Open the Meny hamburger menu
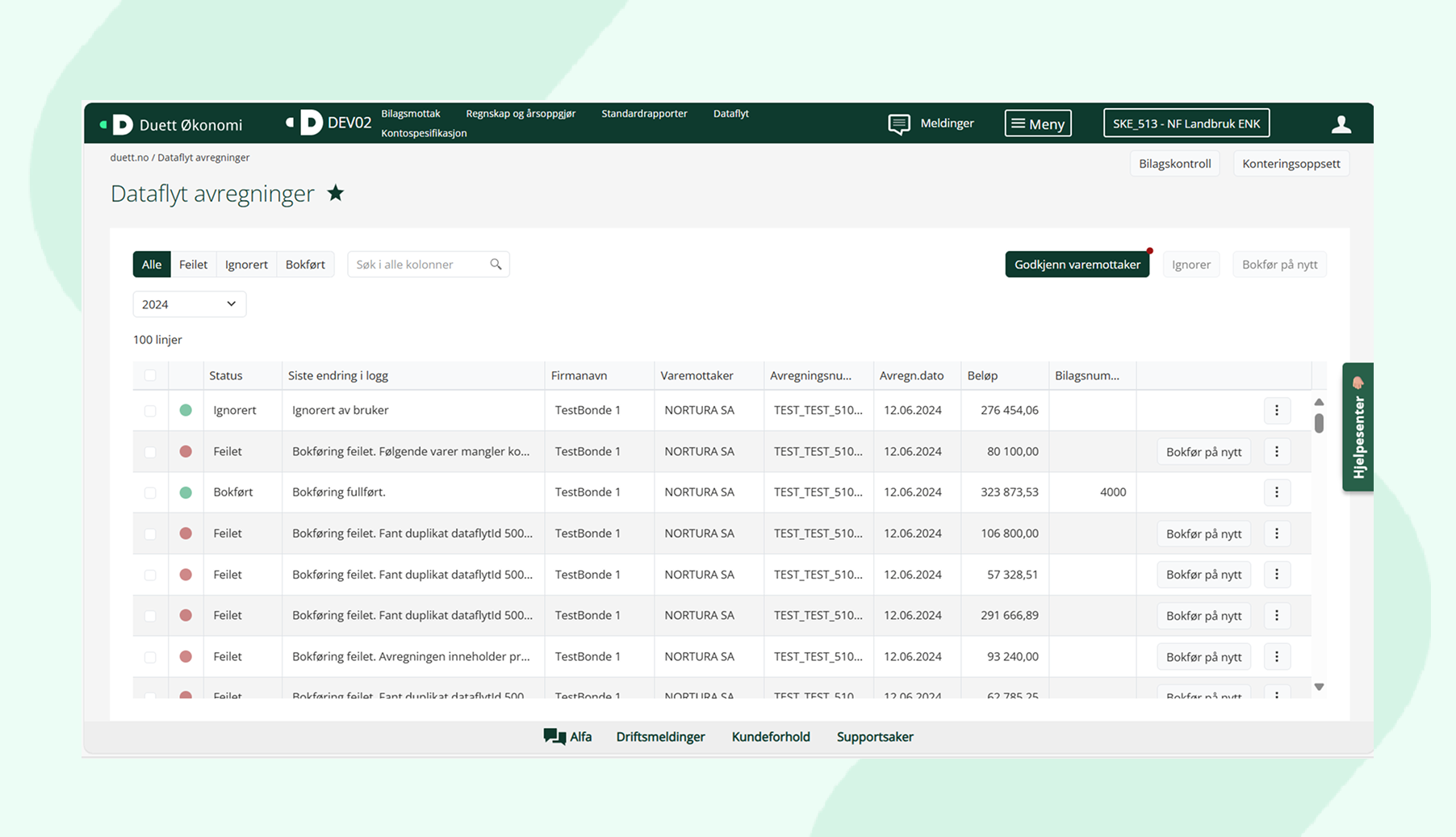 coord(1037,123)
